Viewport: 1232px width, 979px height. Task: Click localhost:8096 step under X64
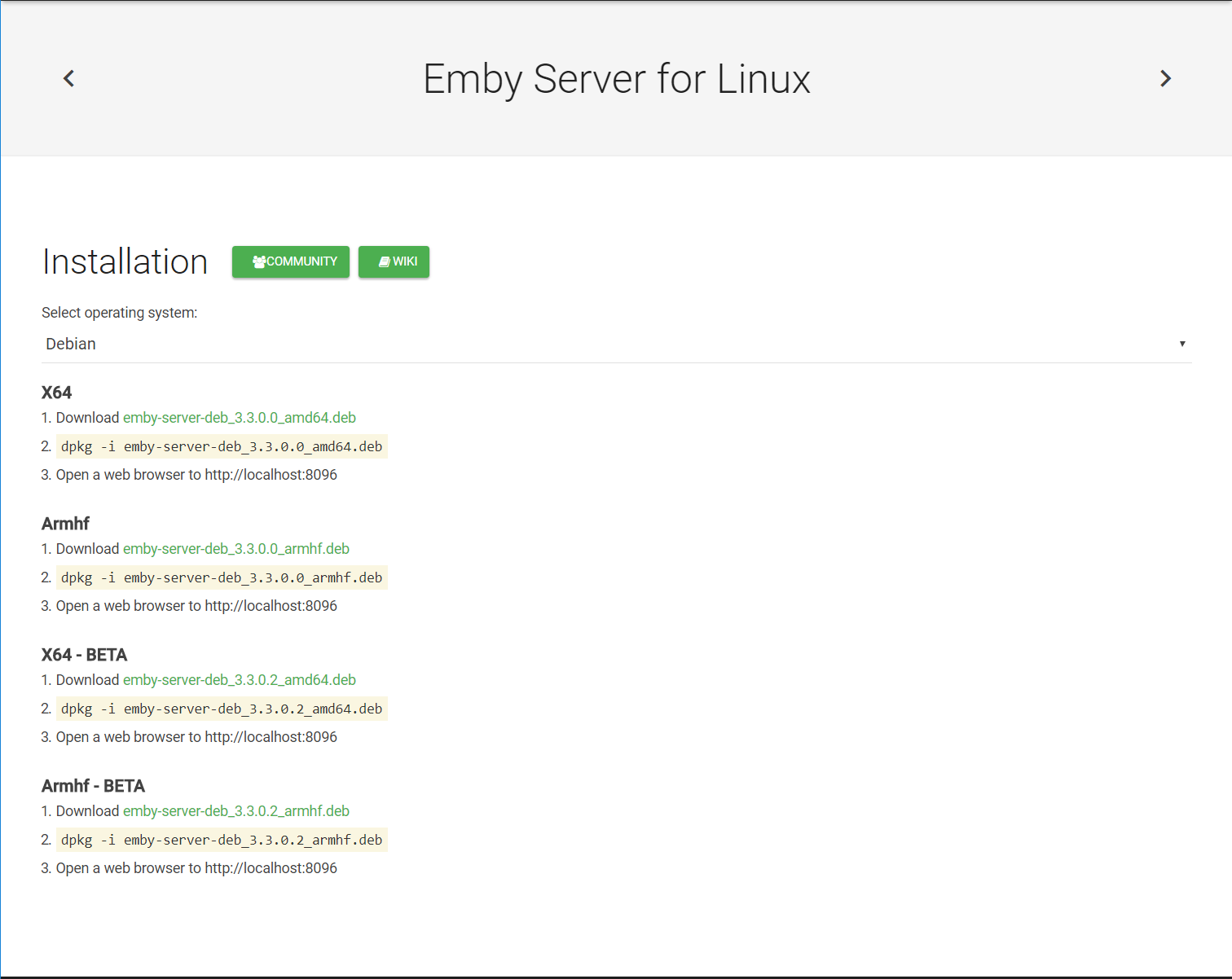pyautogui.click(x=196, y=475)
